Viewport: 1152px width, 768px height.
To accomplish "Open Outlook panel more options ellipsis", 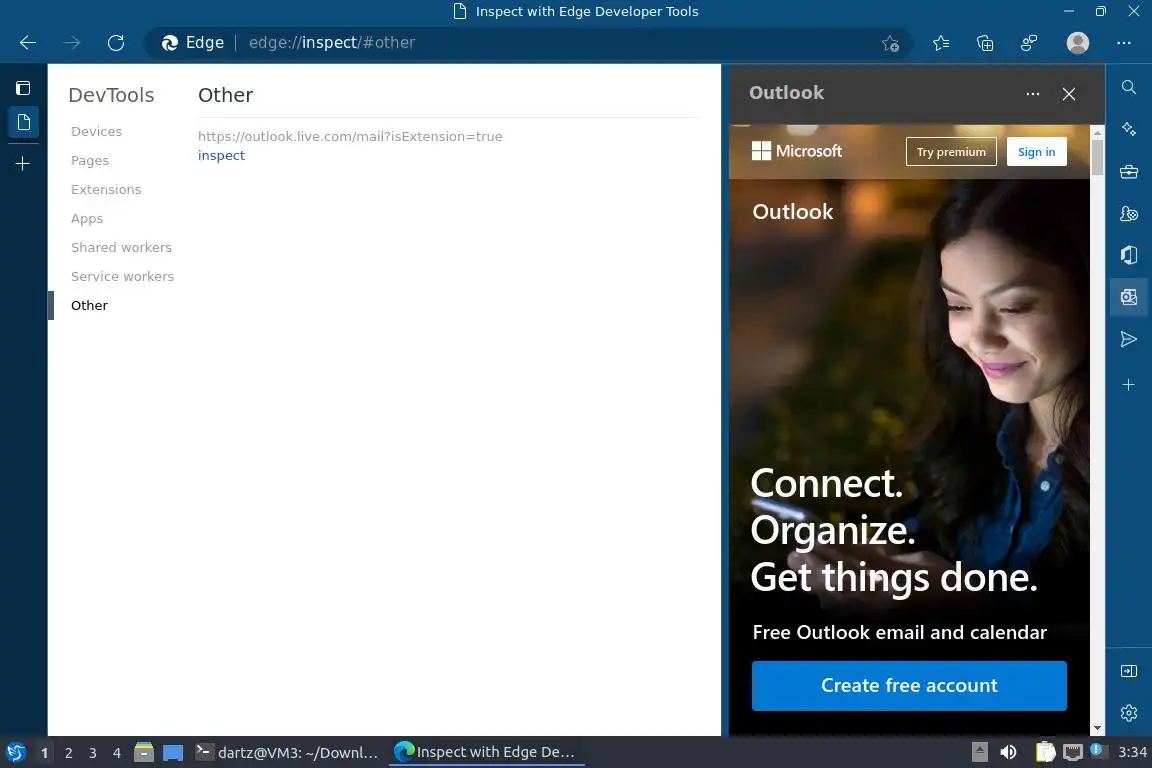I will [x=1033, y=94].
